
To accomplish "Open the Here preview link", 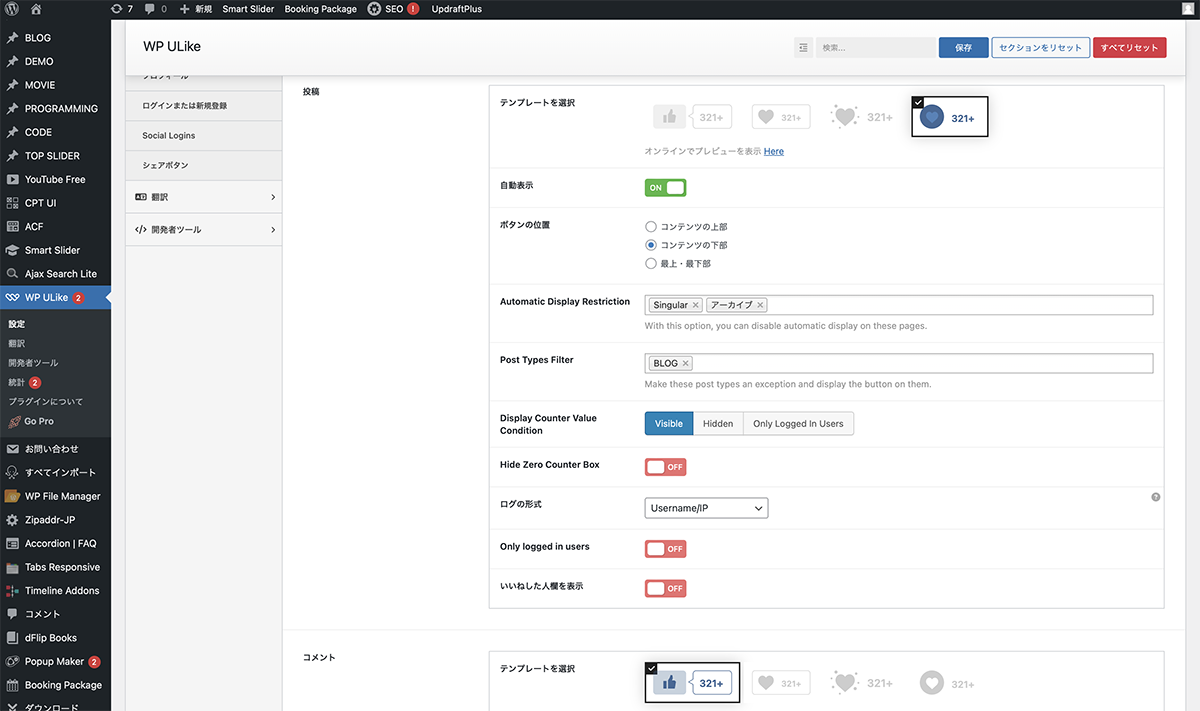I will click(x=773, y=151).
